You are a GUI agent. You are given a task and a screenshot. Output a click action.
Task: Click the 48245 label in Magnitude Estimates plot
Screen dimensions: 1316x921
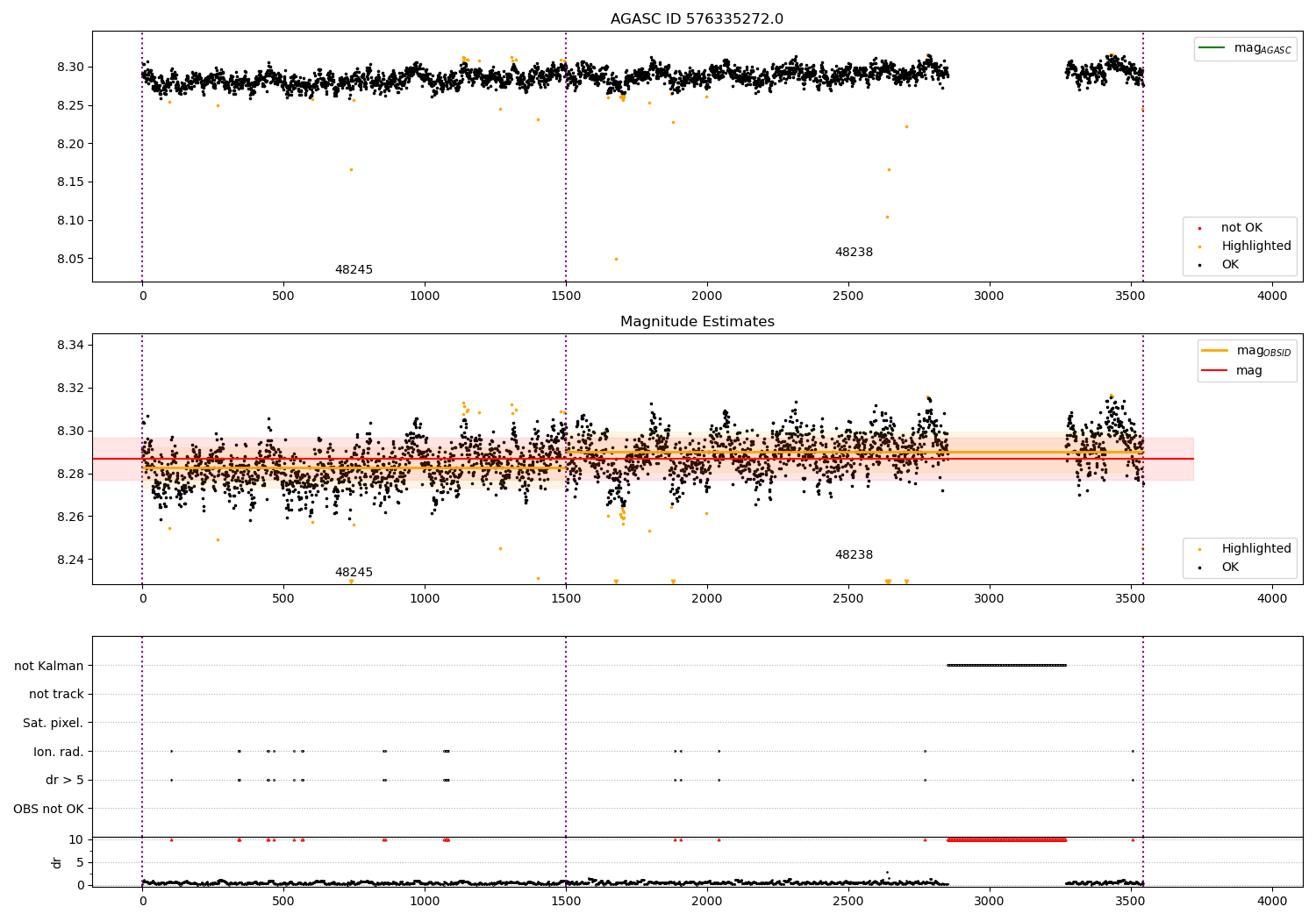[354, 573]
